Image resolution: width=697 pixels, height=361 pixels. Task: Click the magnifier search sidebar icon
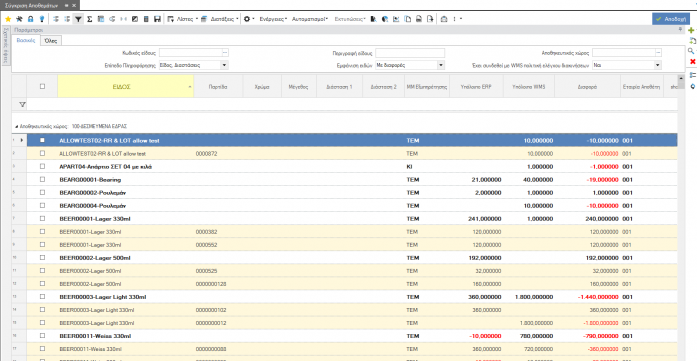pos(691,51)
